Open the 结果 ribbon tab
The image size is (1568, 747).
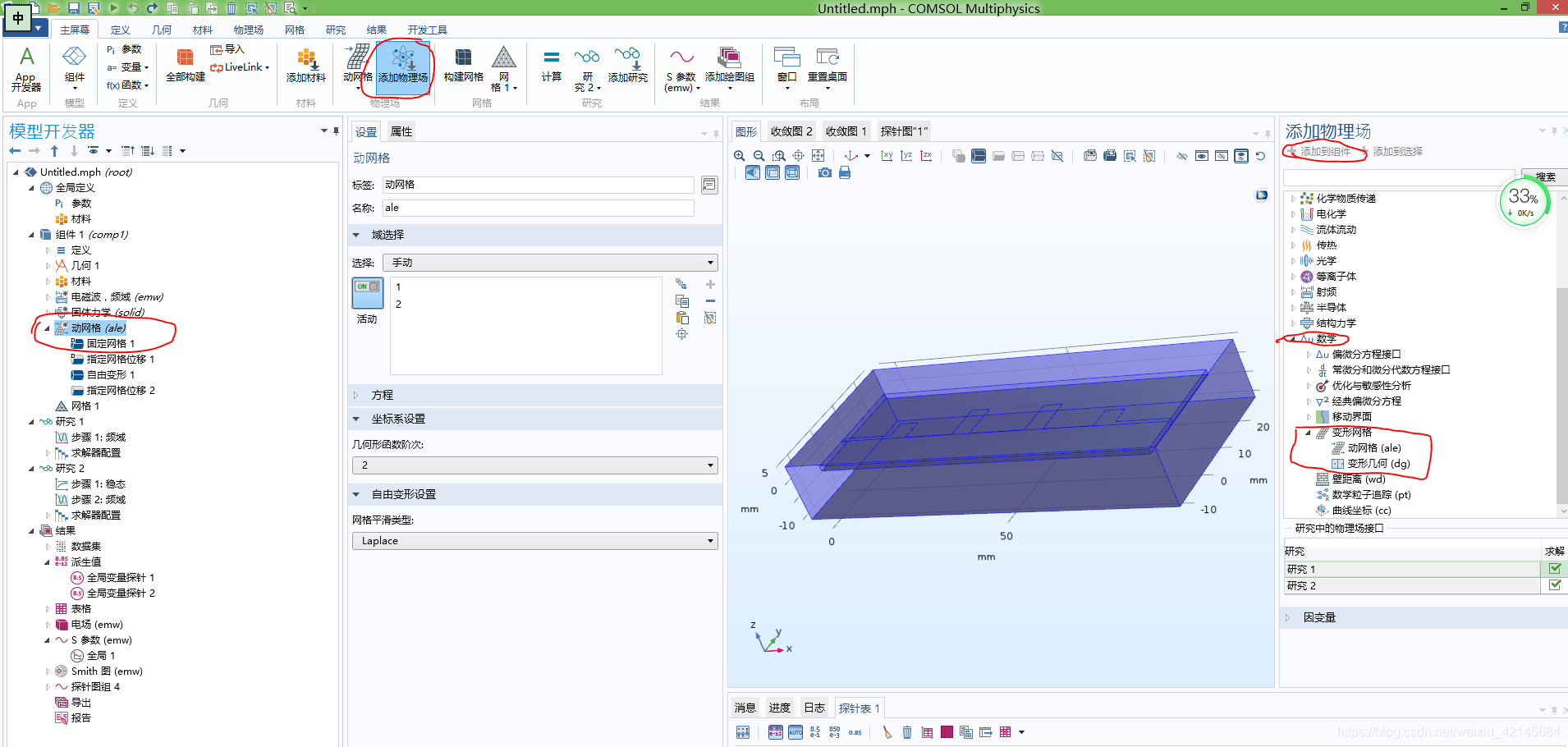coord(377,30)
